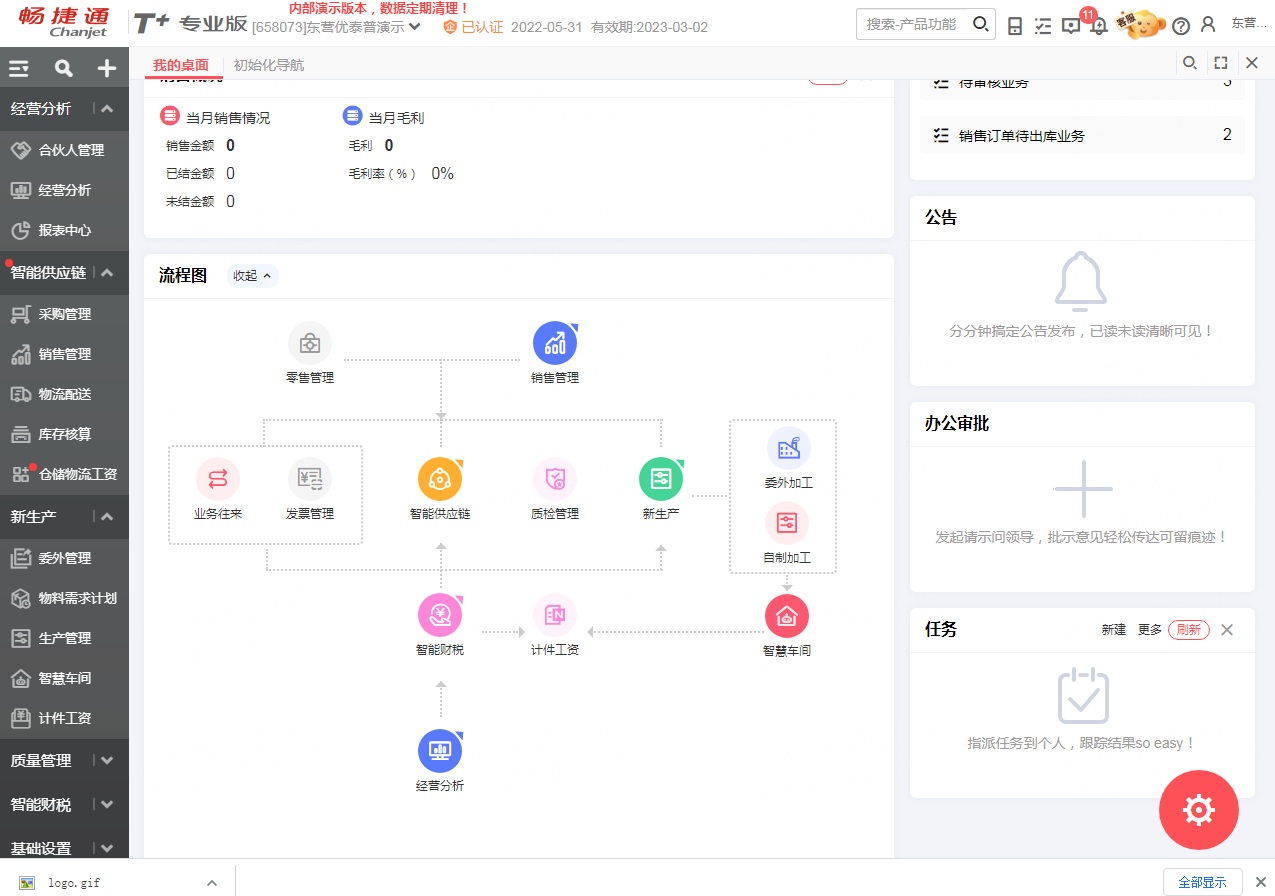Viewport: 1275px width, 896px height.
Task: Open the notification bell with badge 11
Action: click(1097, 25)
